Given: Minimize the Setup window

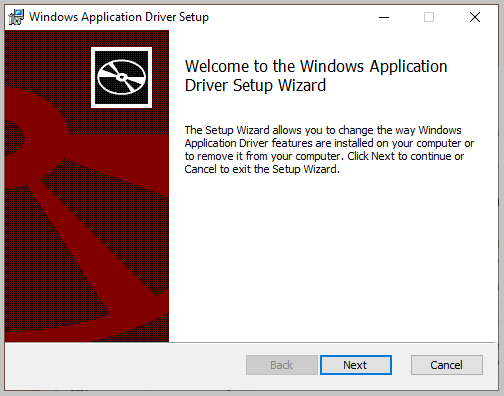Looking at the screenshot, I should tap(384, 17).
